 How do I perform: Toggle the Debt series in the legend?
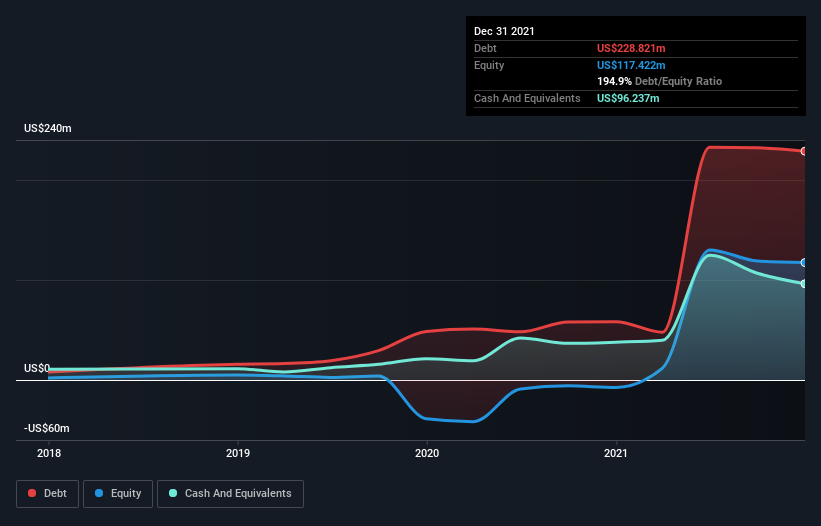click(47, 494)
